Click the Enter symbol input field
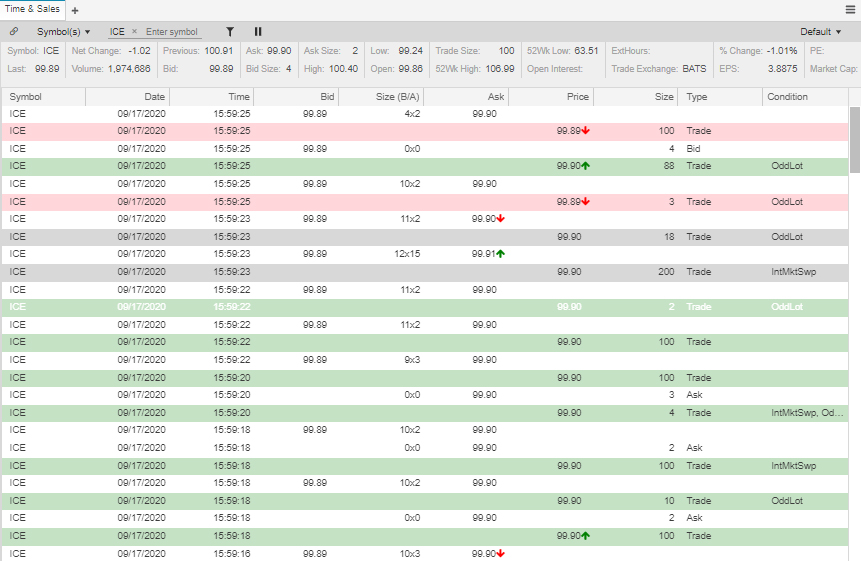 [172, 32]
